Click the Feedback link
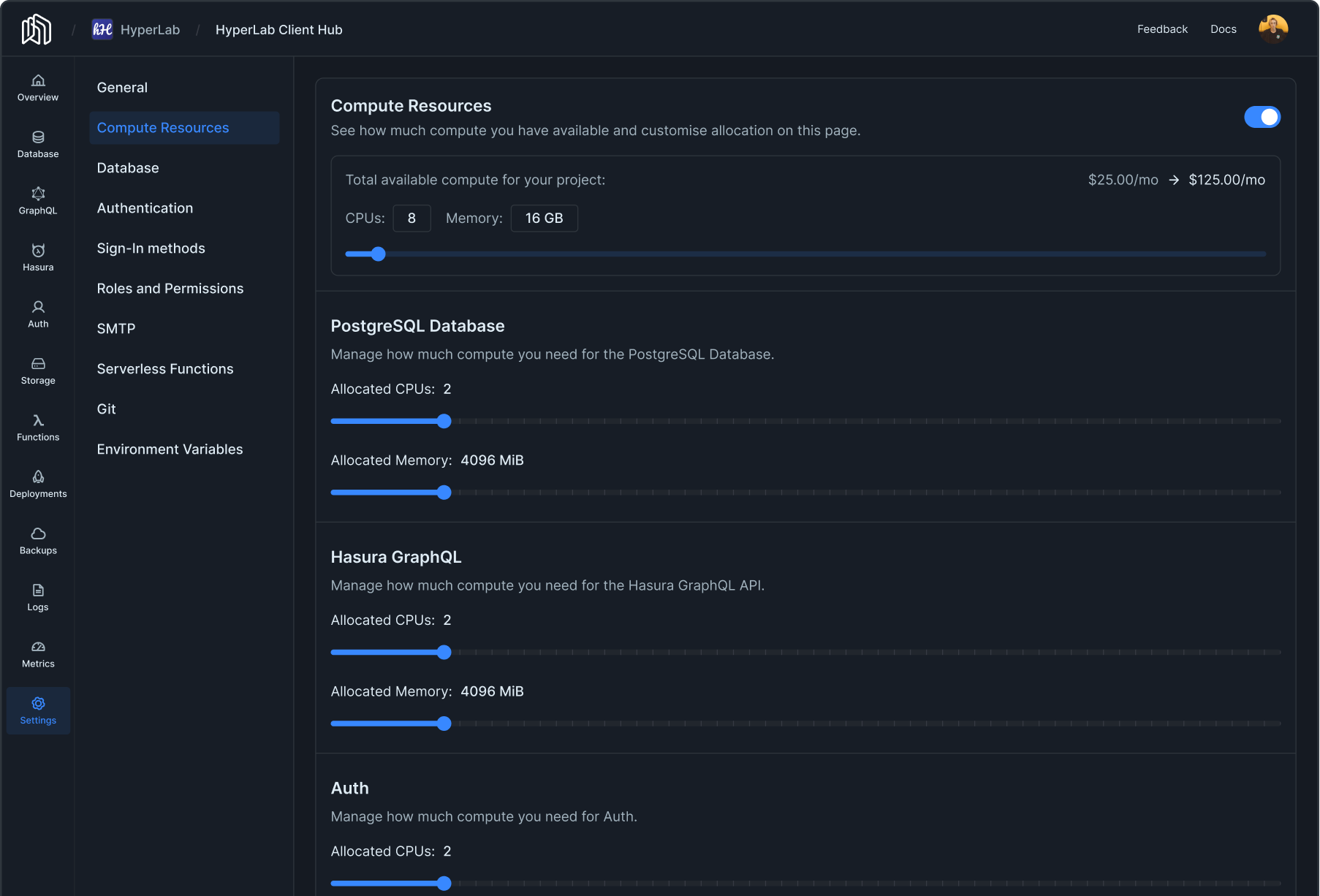1320x896 pixels. pos(1162,29)
